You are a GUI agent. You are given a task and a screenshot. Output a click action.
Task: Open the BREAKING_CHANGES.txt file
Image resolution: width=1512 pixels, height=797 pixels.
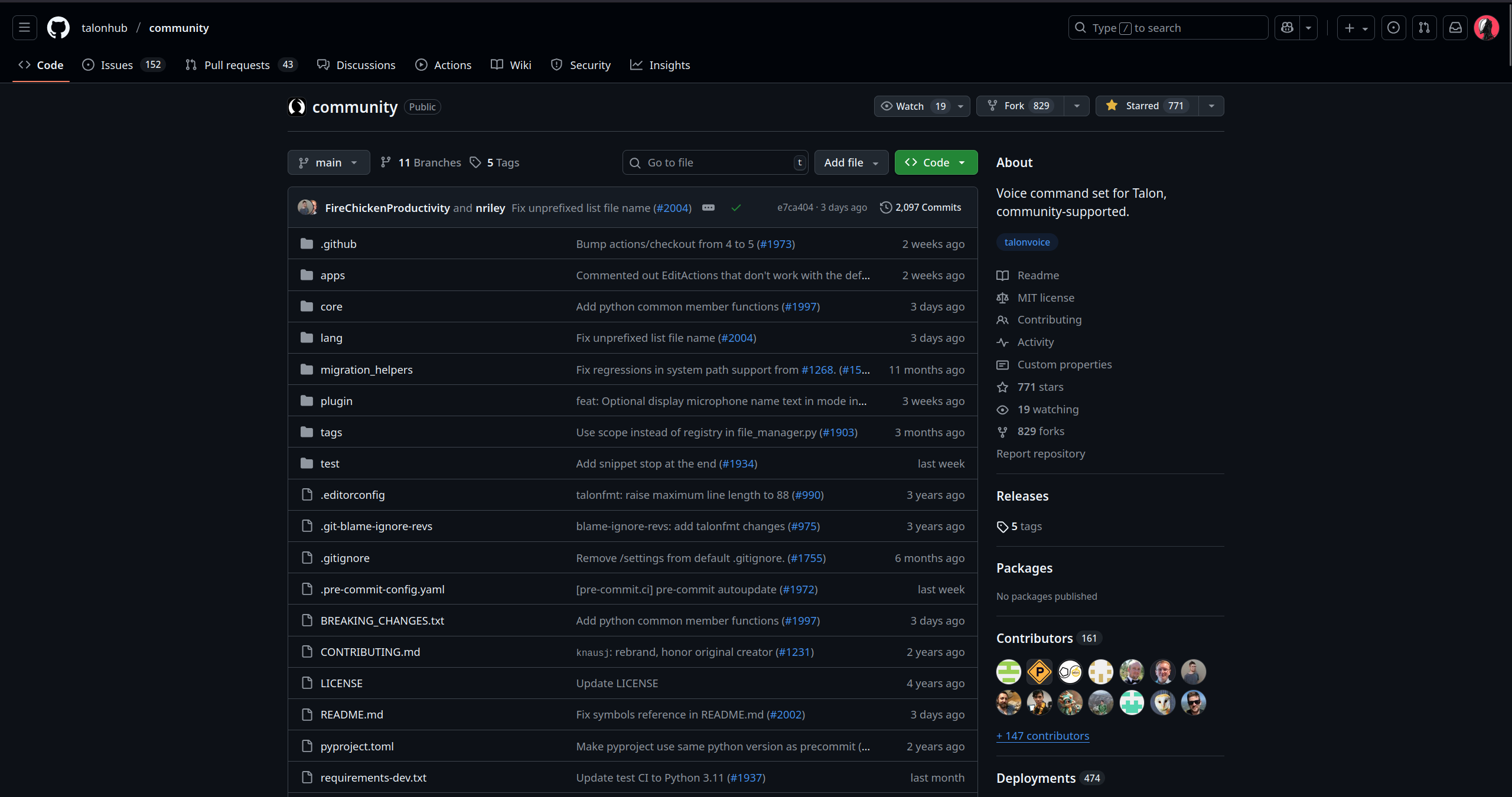382,621
